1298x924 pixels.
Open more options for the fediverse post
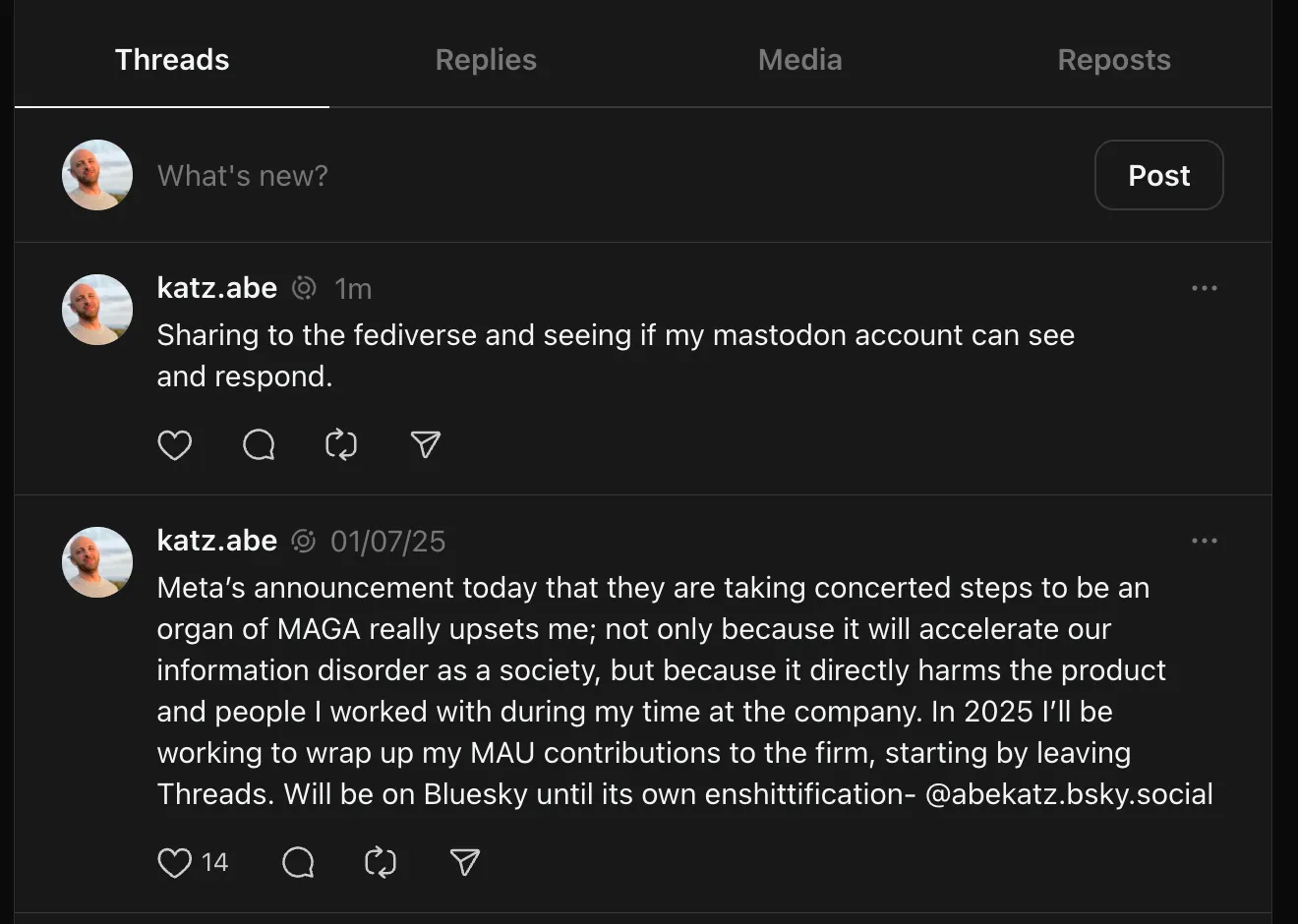(x=1204, y=288)
